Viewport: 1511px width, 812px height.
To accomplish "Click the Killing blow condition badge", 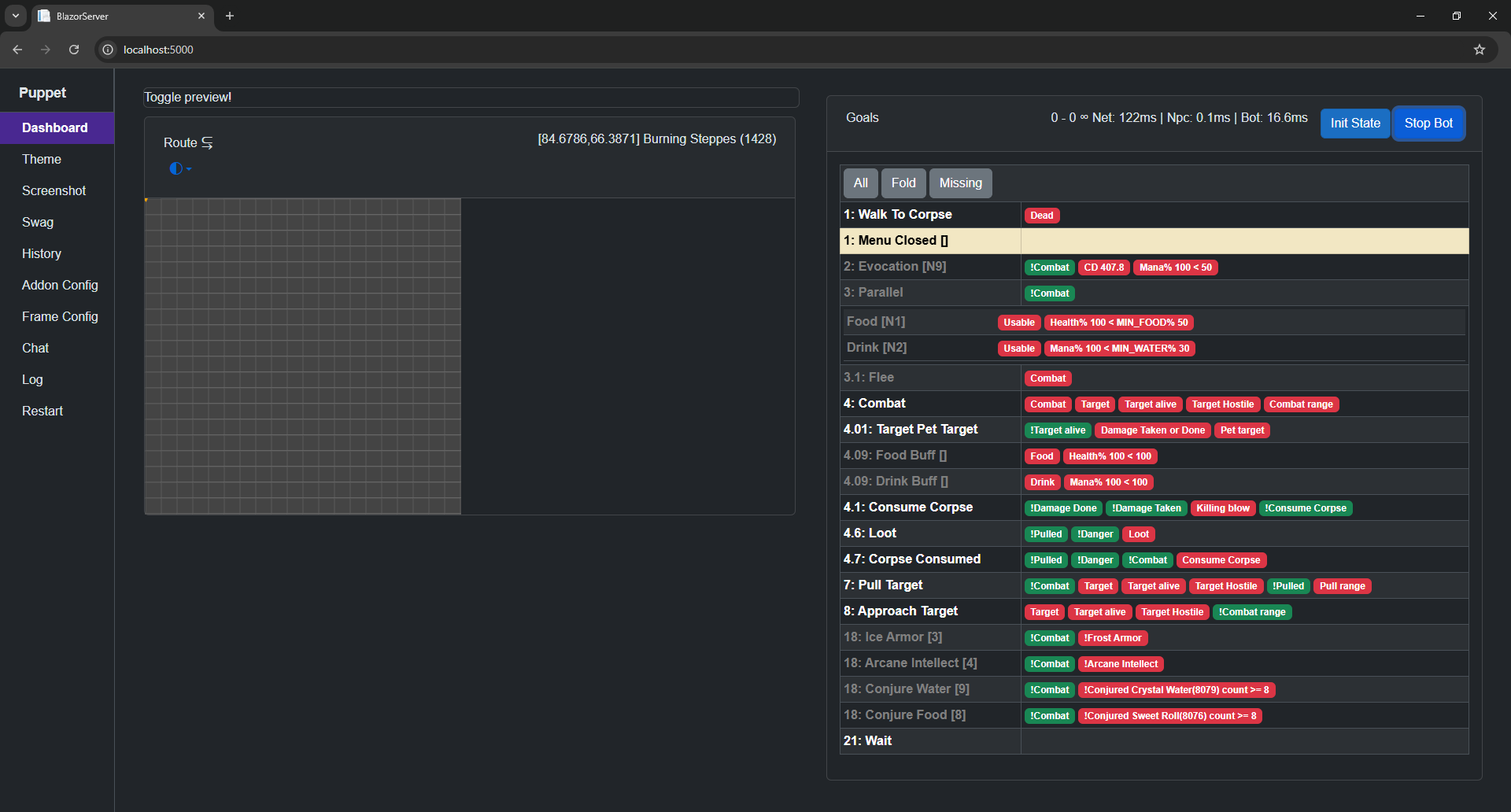I will tap(1222, 508).
